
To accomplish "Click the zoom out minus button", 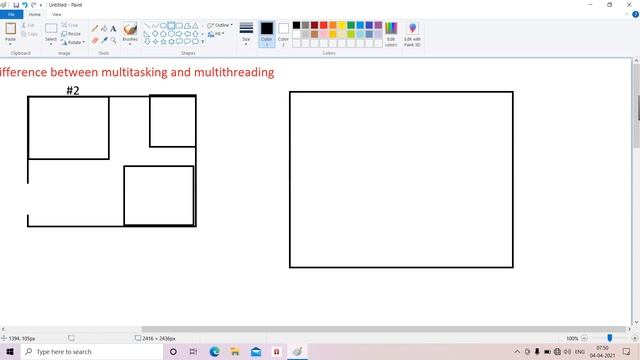I will tap(584, 338).
